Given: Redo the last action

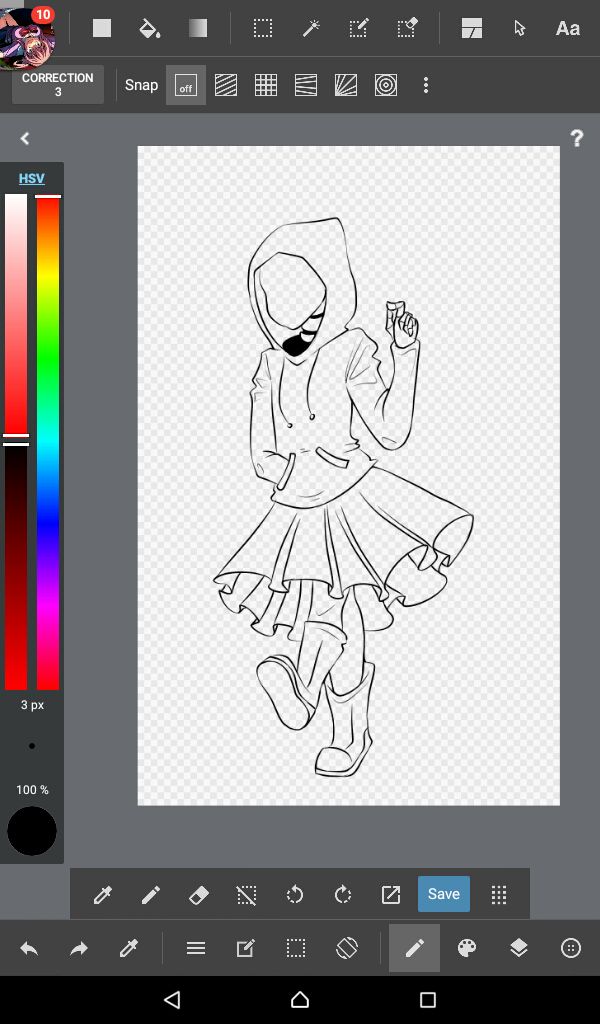Looking at the screenshot, I should (x=79, y=948).
